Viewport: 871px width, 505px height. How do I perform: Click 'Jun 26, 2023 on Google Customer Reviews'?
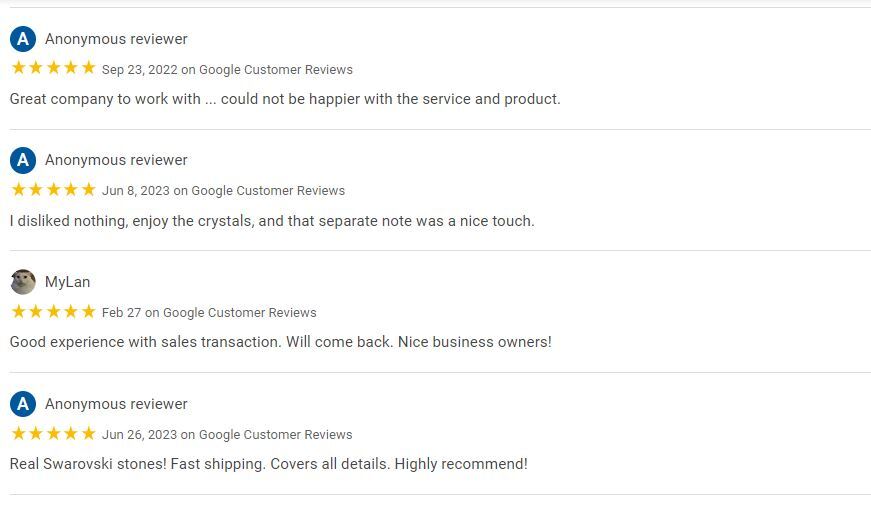227,434
